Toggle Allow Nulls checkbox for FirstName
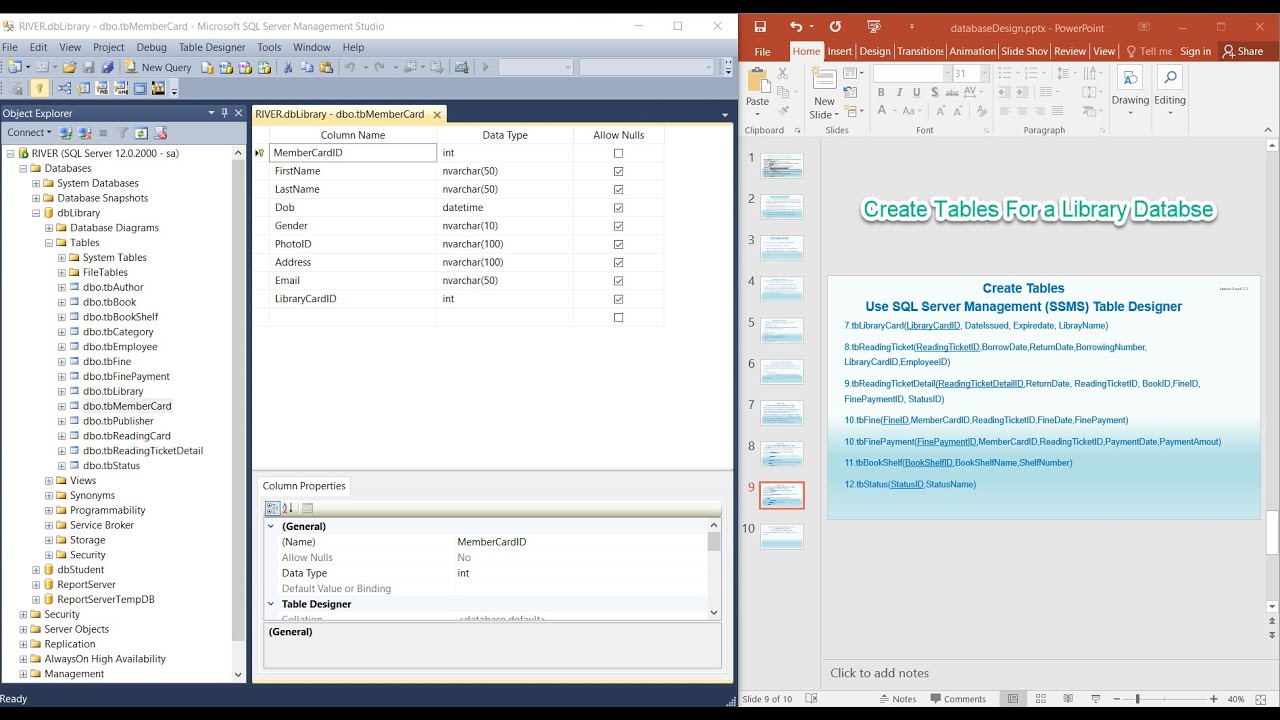The height and width of the screenshot is (720, 1280). click(x=618, y=171)
